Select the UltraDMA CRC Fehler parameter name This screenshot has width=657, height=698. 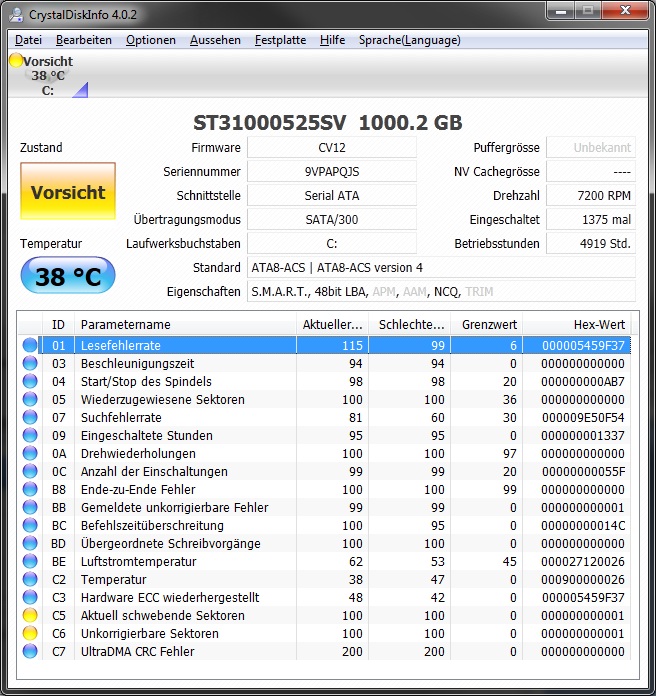point(138,652)
